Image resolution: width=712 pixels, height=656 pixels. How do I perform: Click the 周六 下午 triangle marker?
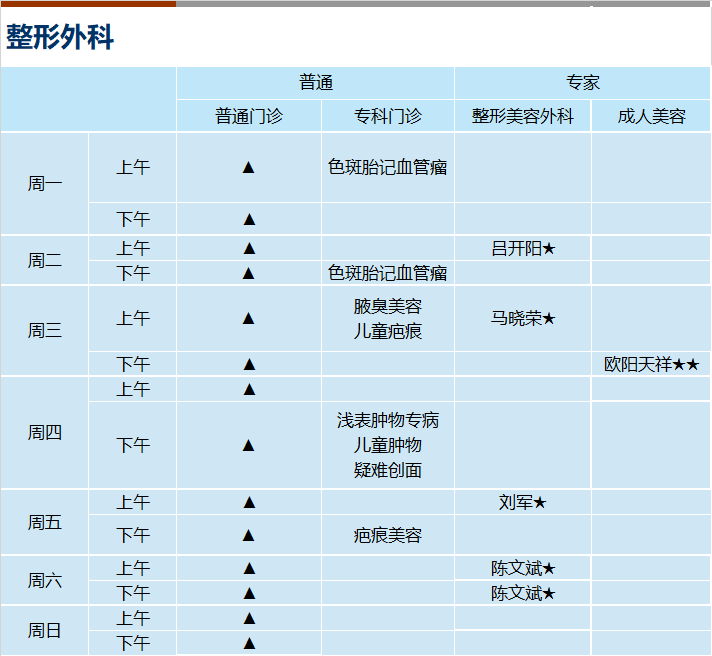[249, 593]
